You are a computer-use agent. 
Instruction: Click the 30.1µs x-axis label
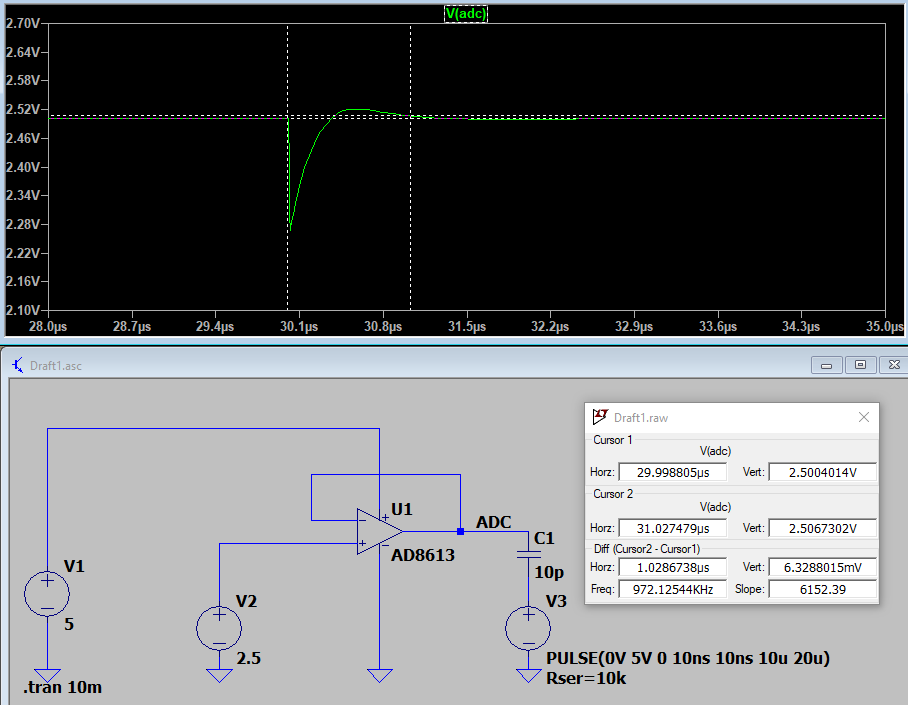[x=299, y=326]
